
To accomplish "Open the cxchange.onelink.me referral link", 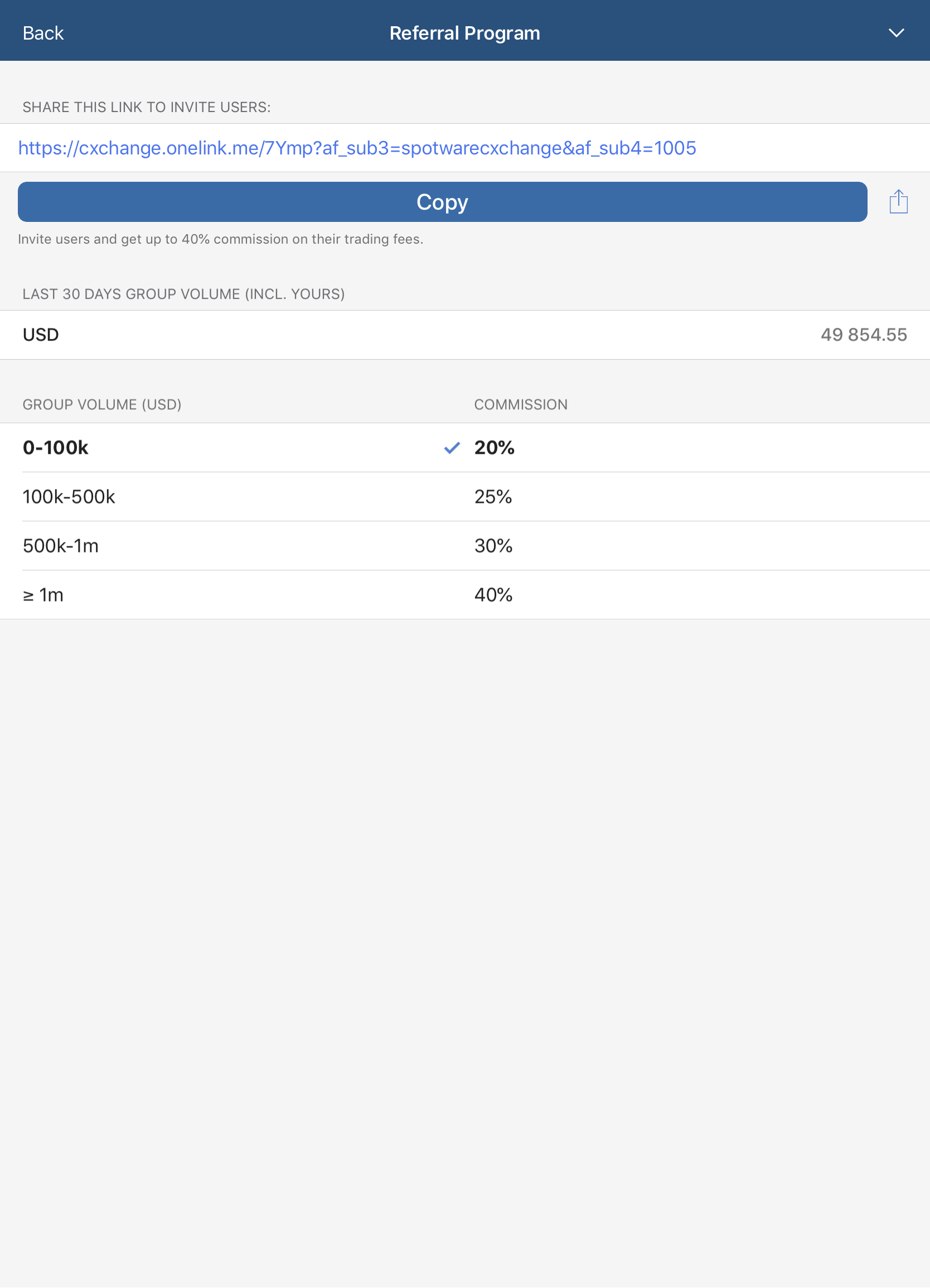I will (357, 148).
